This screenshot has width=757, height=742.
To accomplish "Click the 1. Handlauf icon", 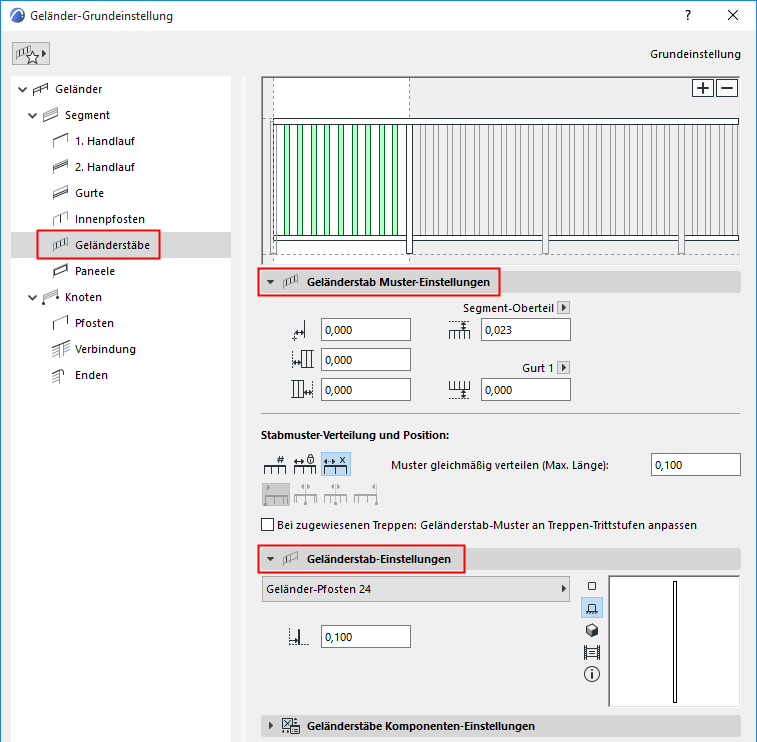I will (x=60, y=141).
